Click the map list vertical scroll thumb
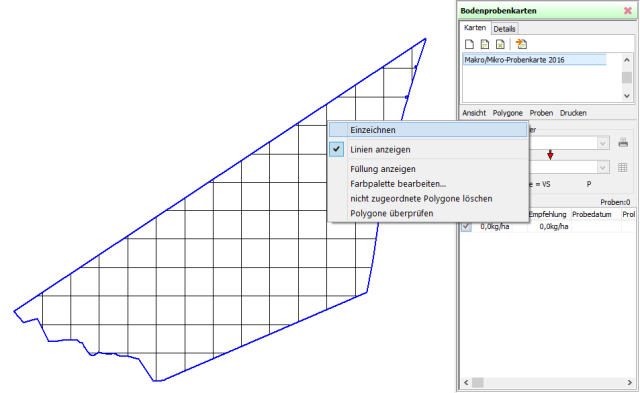 (x=627, y=78)
